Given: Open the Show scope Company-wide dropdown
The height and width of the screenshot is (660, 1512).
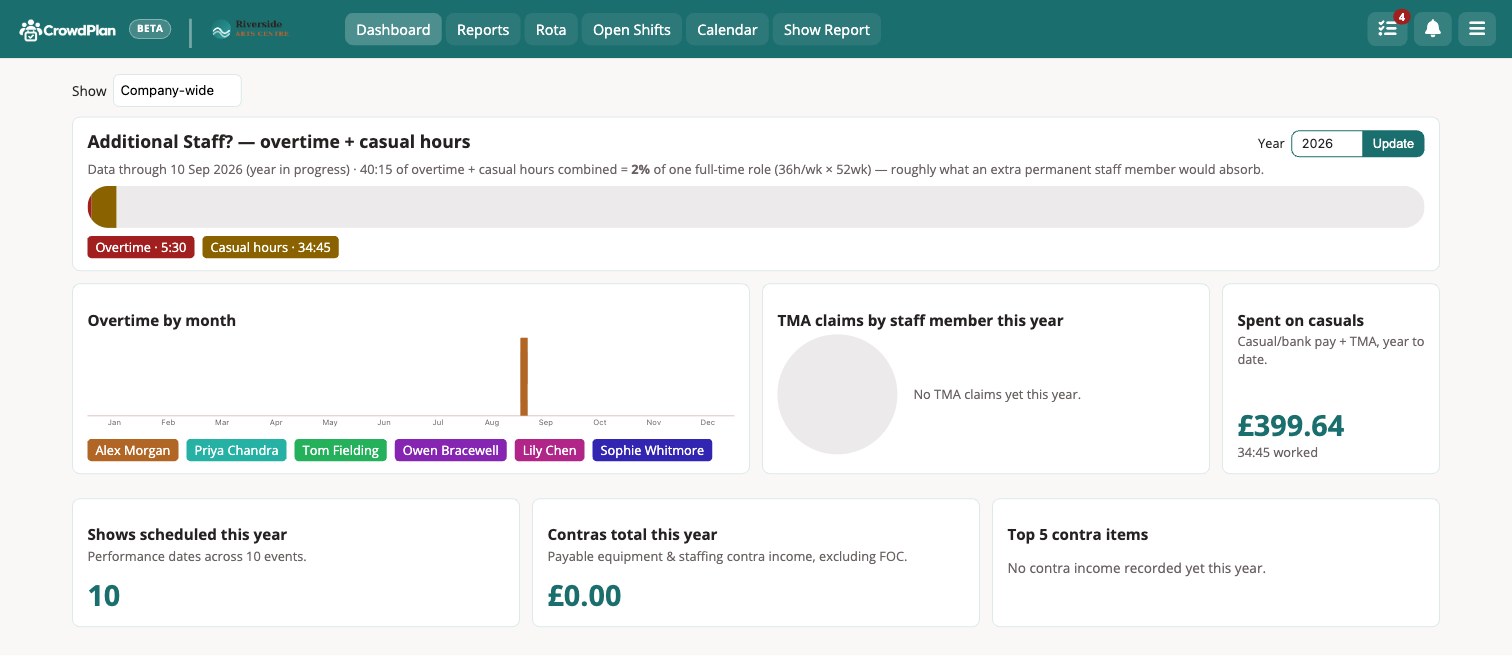Looking at the screenshot, I should [177, 90].
